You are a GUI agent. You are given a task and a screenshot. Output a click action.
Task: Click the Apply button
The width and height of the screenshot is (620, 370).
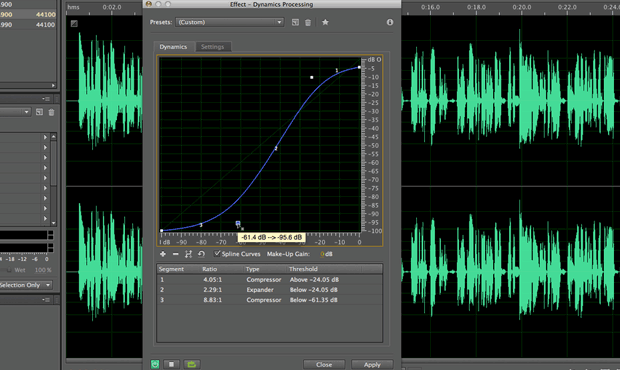pyautogui.click(x=372, y=364)
